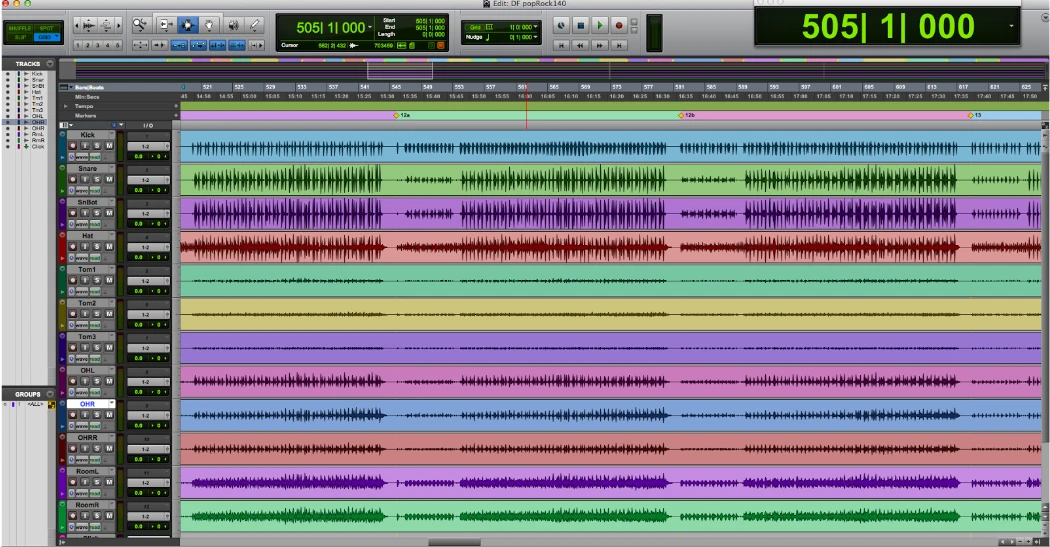Arm the transport Record button
This screenshot has height=547, width=1050.
(x=618, y=25)
